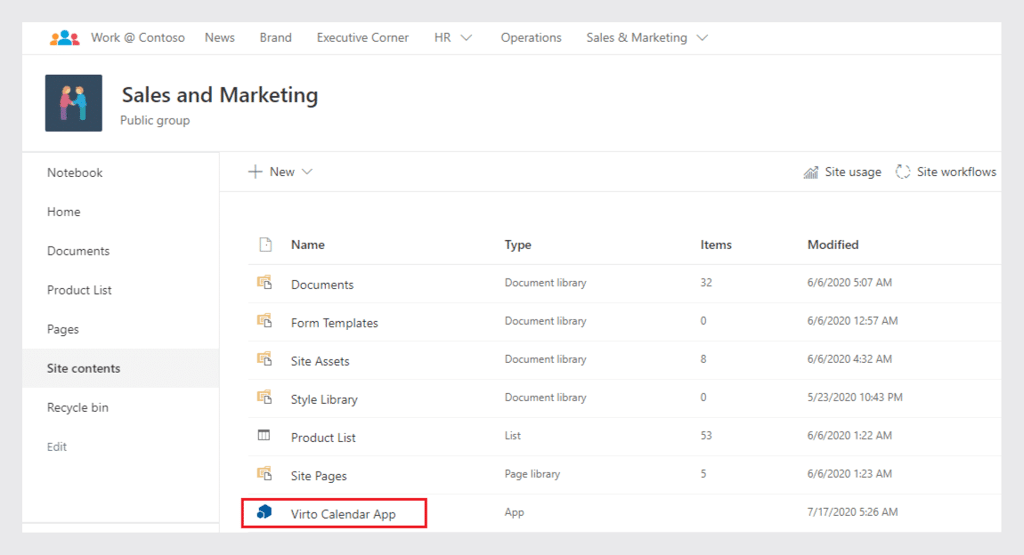
Task: Click the Site usage chart icon
Action: pyautogui.click(x=810, y=172)
